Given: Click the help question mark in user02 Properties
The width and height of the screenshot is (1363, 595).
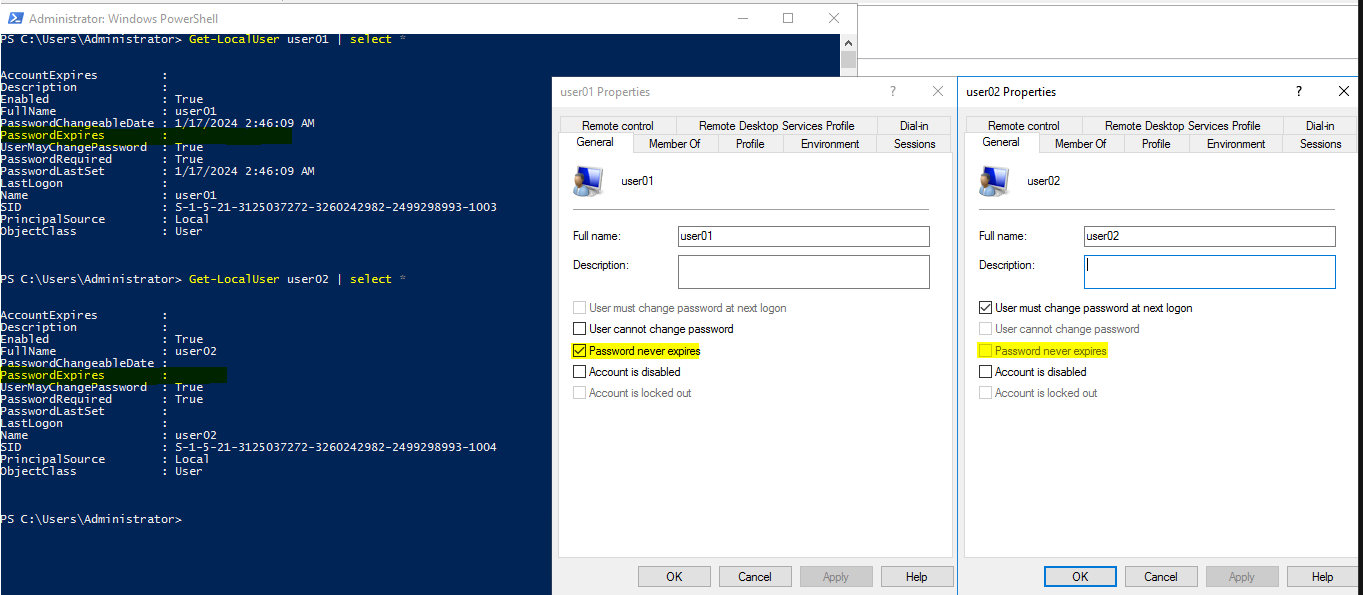Looking at the screenshot, I should (x=1299, y=91).
